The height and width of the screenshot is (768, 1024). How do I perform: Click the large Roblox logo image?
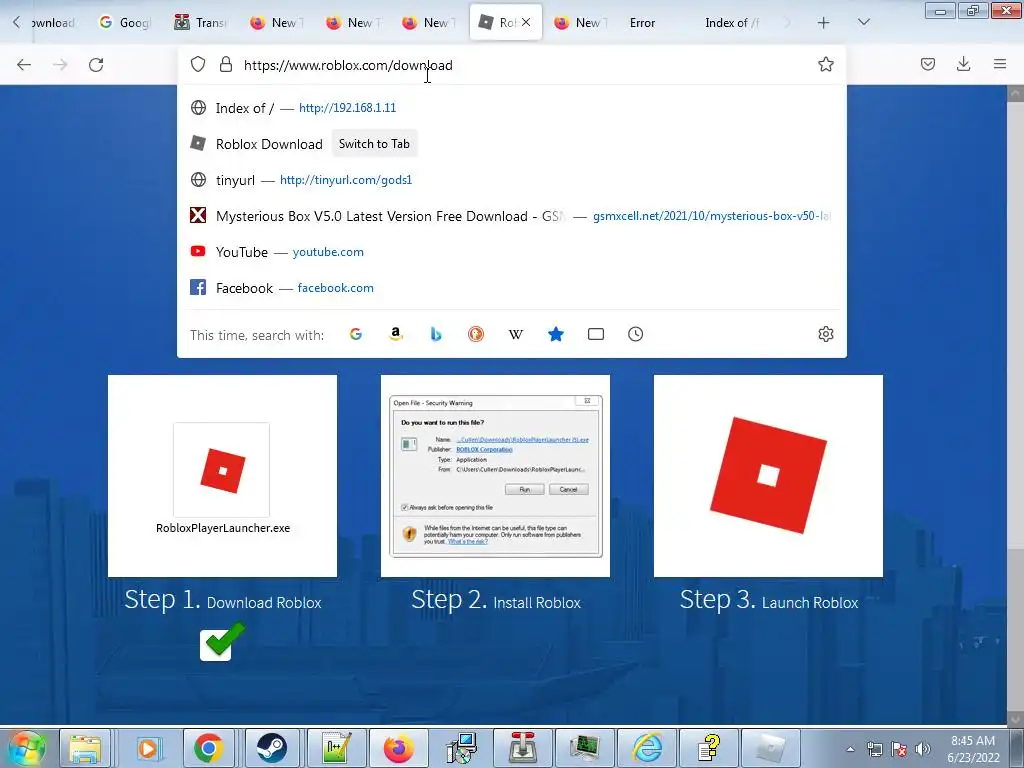click(768, 476)
